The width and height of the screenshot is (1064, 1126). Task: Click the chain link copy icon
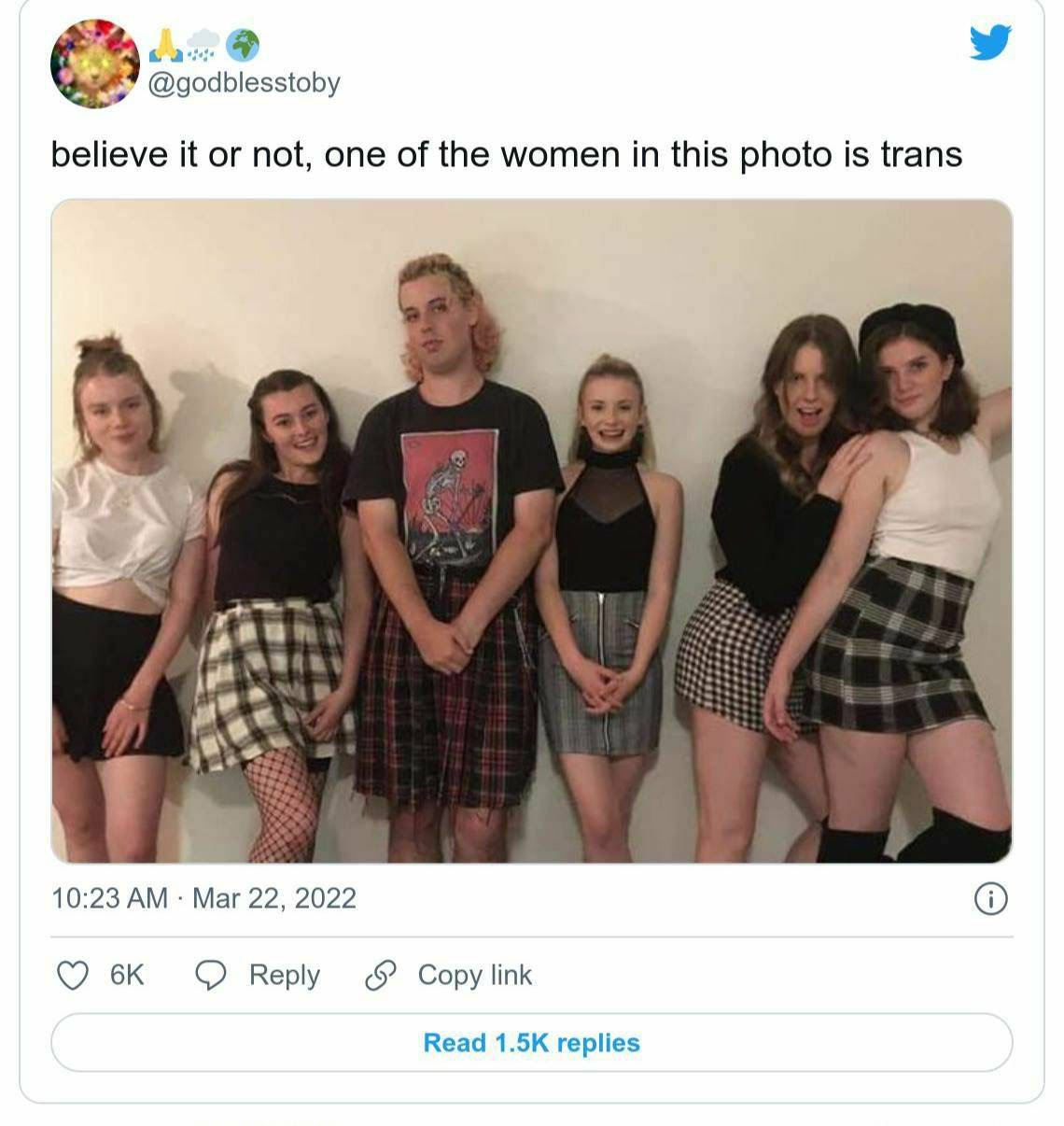[380, 976]
